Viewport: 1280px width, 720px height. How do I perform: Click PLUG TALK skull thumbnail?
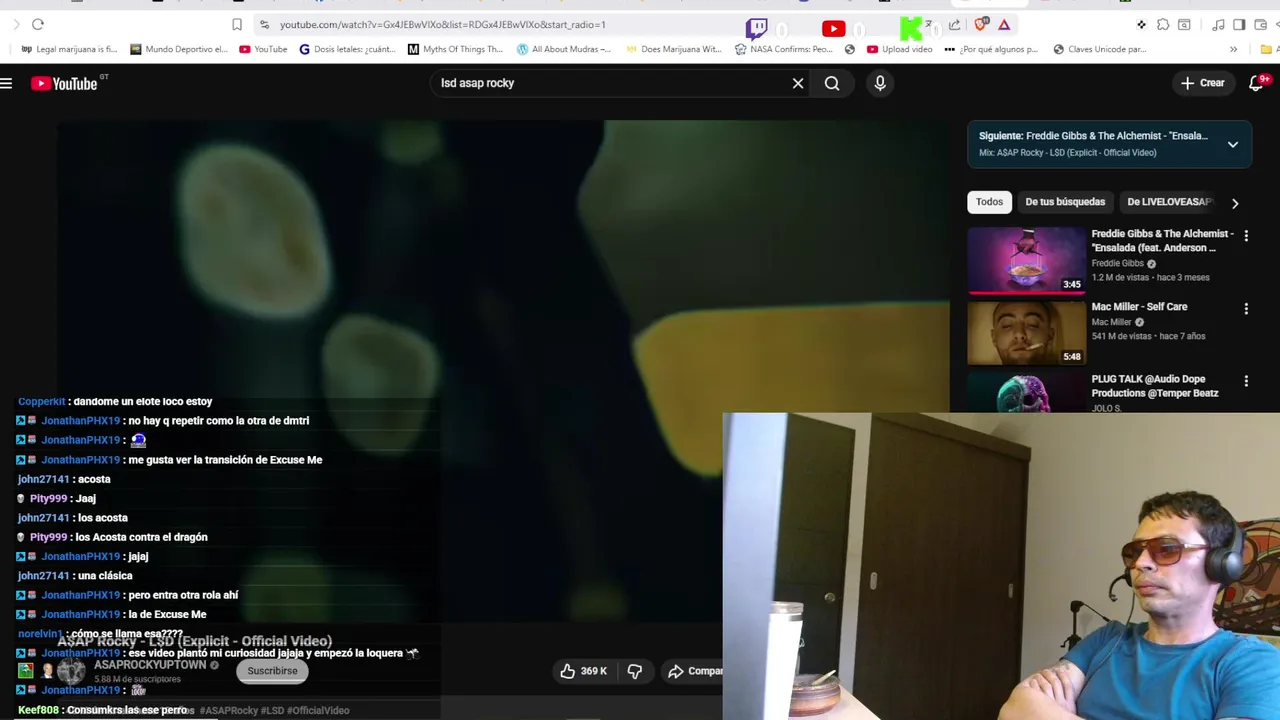click(x=1026, y=392)
